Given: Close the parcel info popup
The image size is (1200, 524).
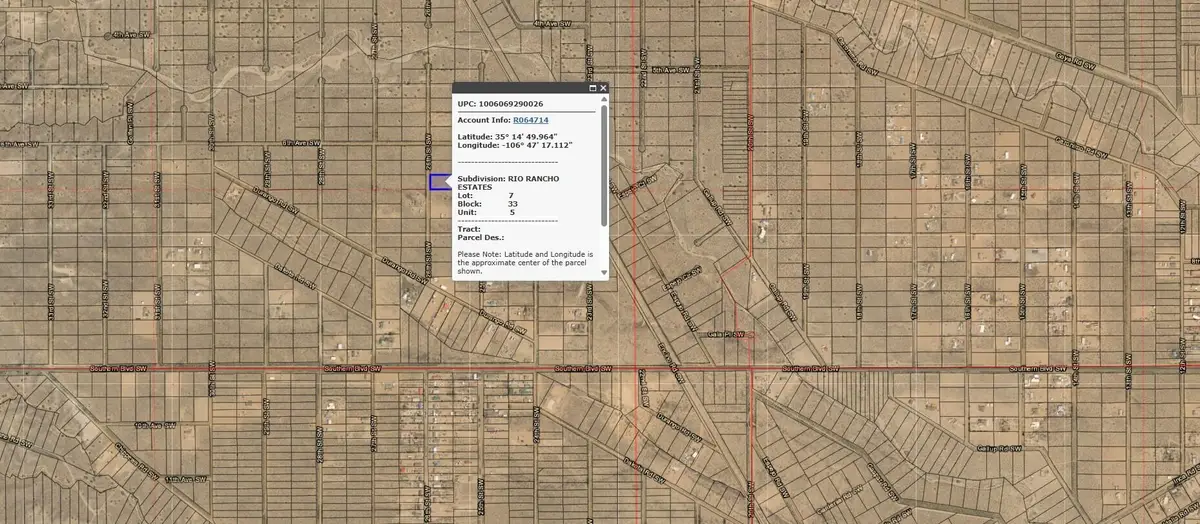Looking at the screenshot, I should click(x=603, y=88).
